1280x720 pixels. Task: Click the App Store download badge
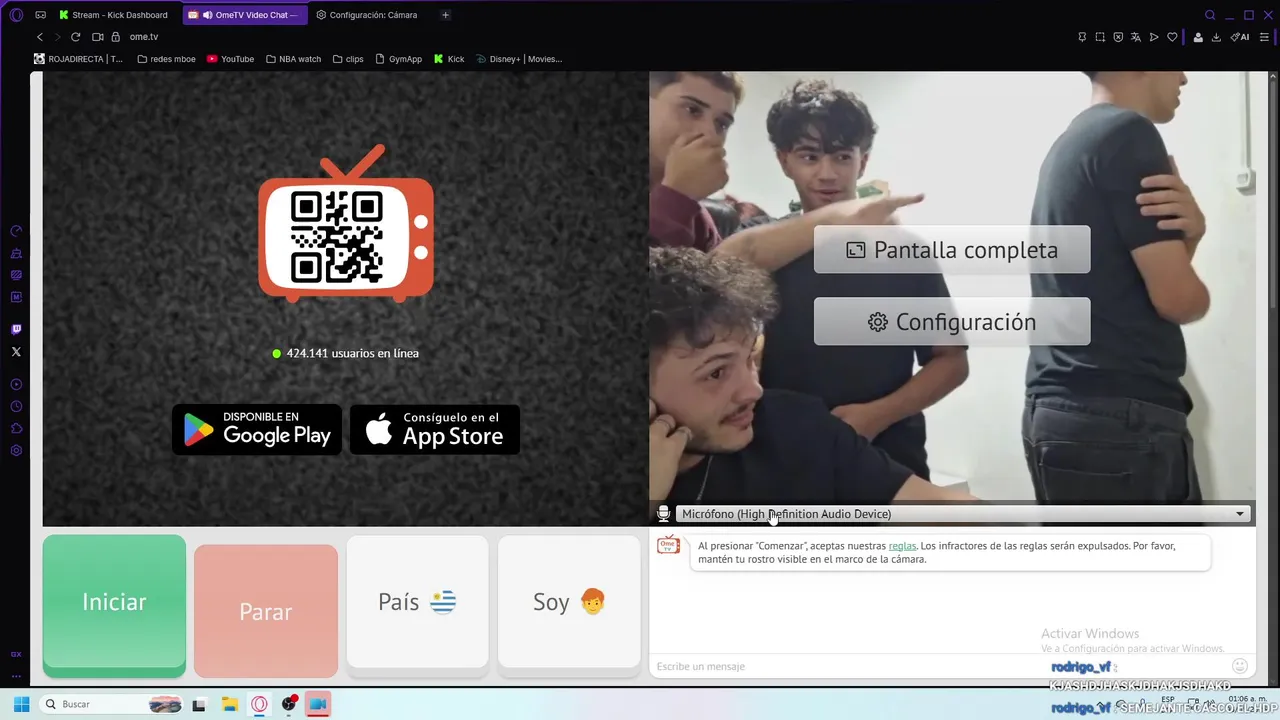point(435,430)
